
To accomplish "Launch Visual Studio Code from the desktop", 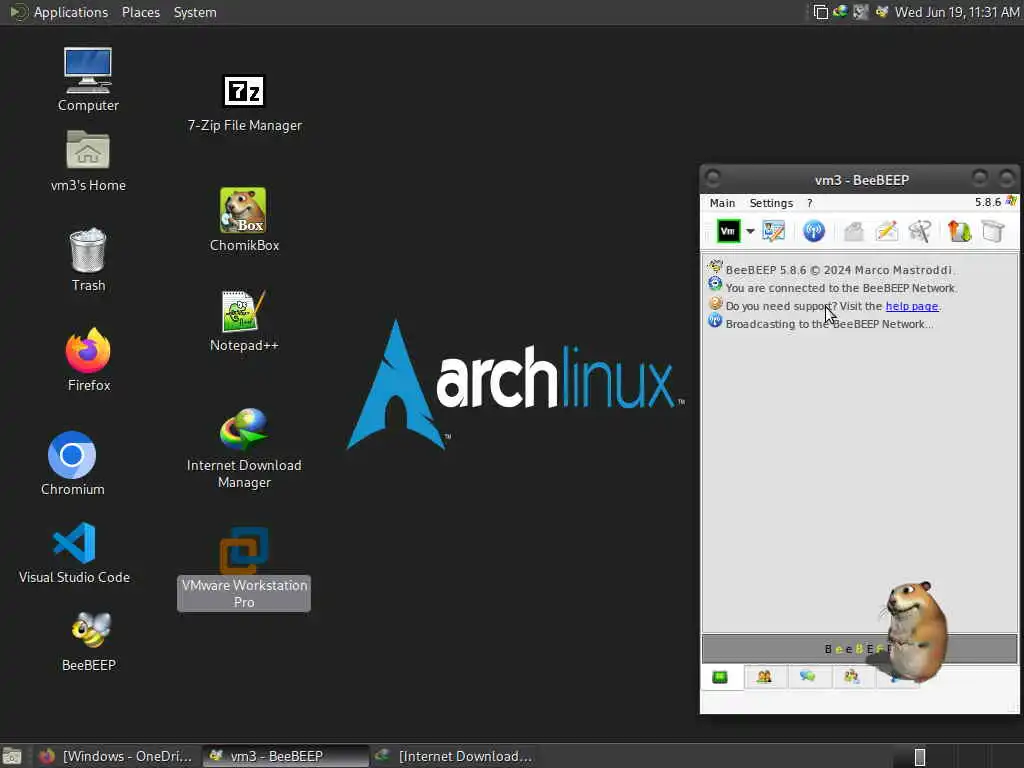I will (74, 552).
